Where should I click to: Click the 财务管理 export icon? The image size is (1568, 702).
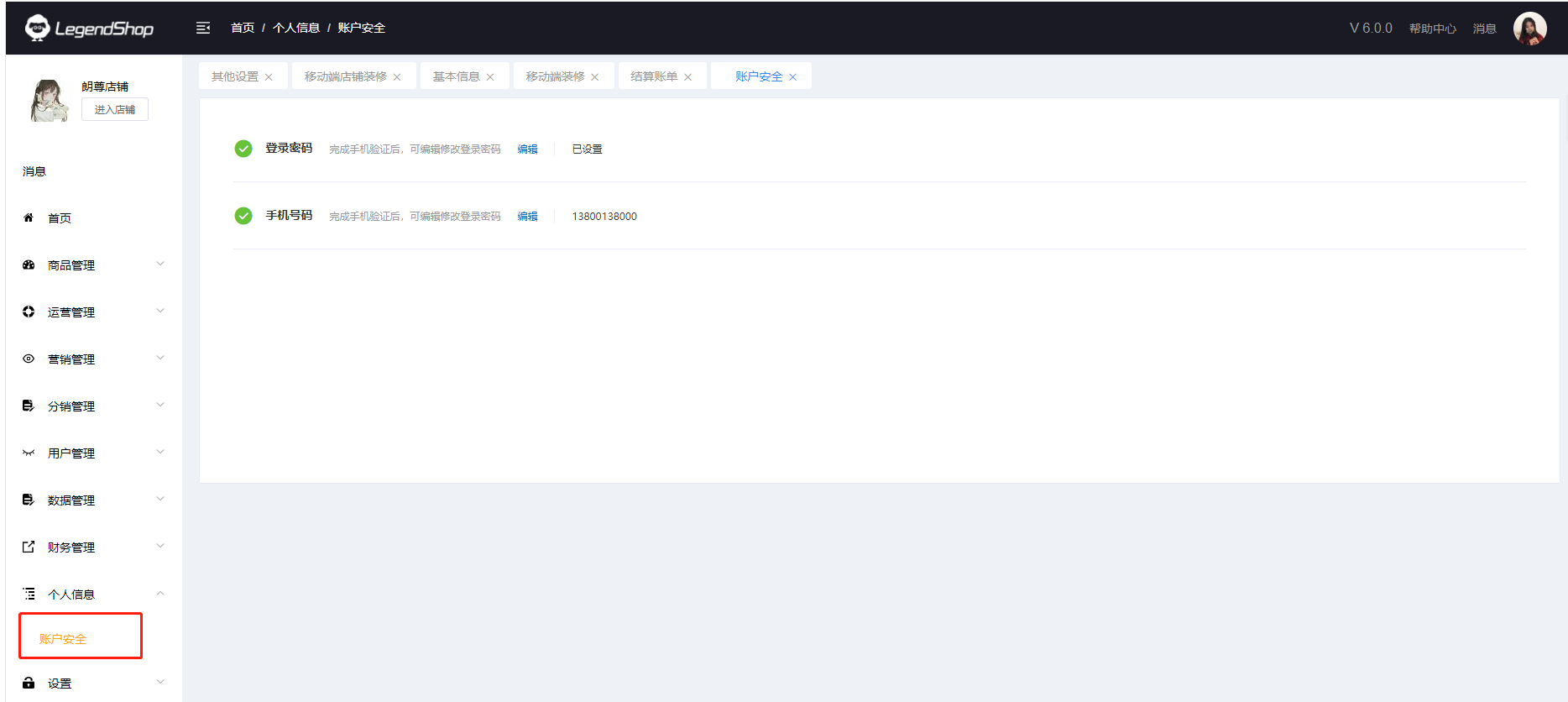point(29,547)
